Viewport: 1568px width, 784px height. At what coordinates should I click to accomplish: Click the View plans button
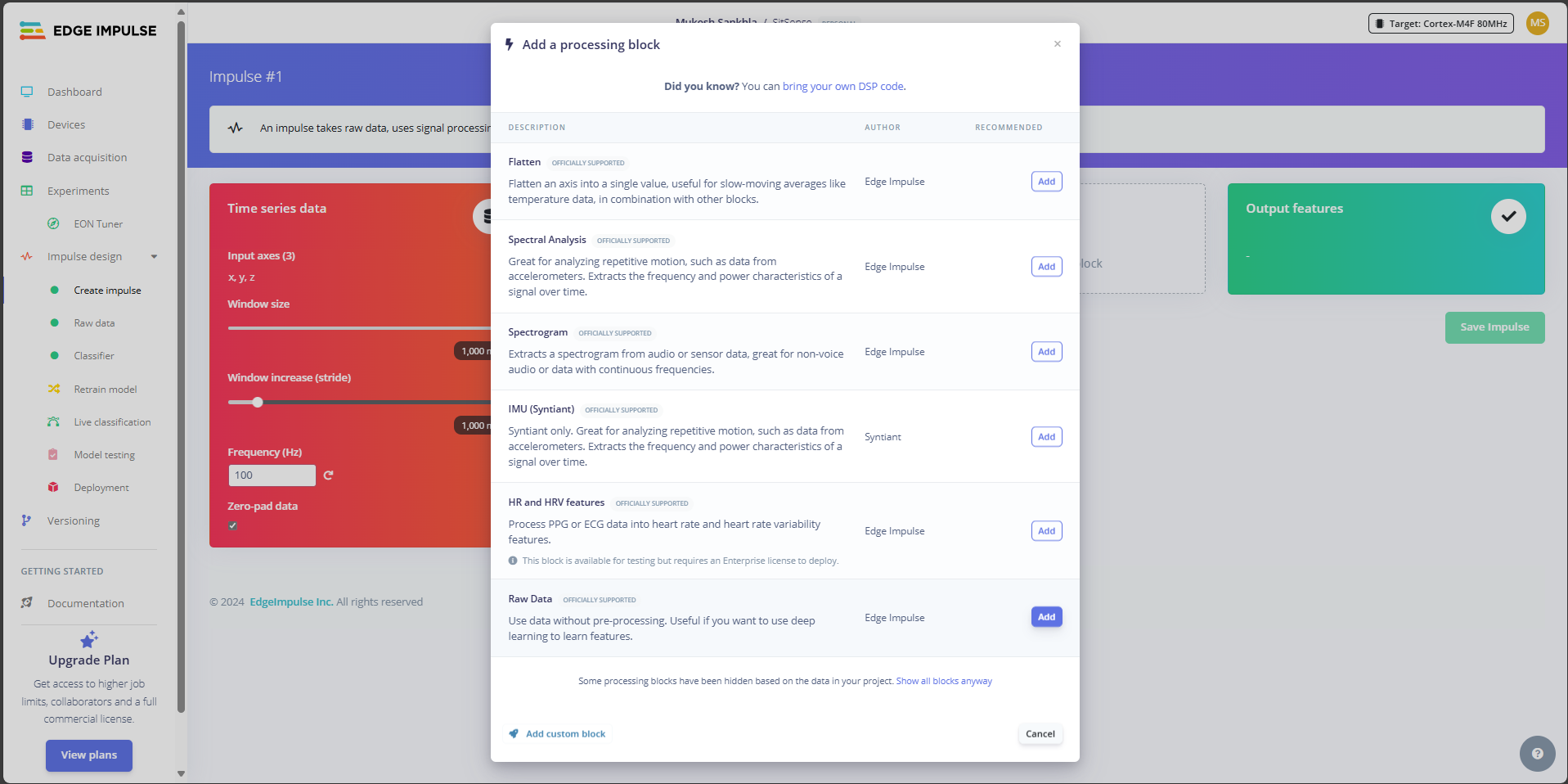[89, 755]
